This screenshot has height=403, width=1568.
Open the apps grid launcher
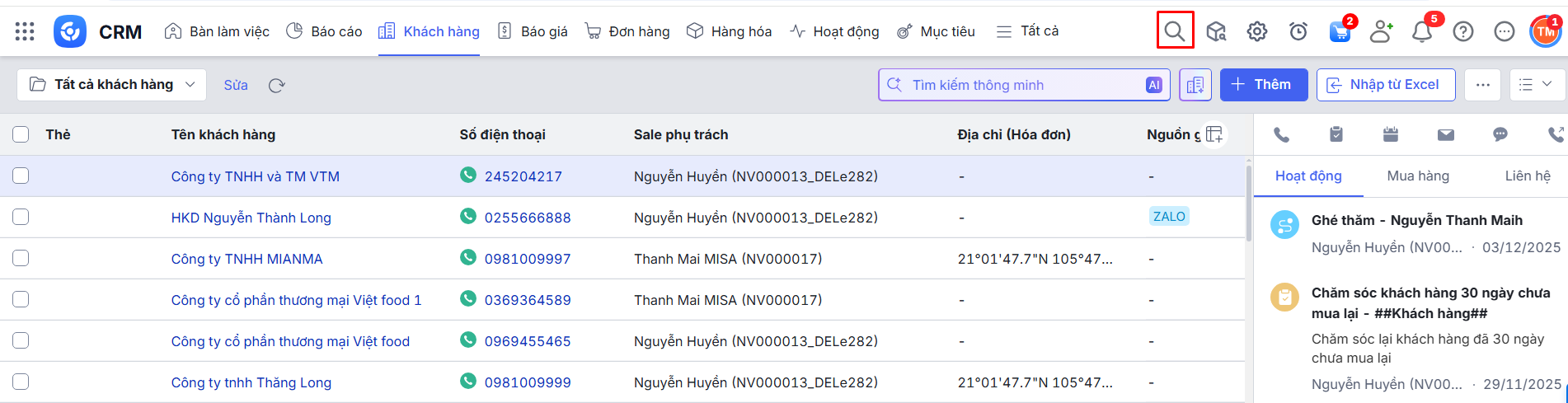pyautogui.click(x=25, y=31)
